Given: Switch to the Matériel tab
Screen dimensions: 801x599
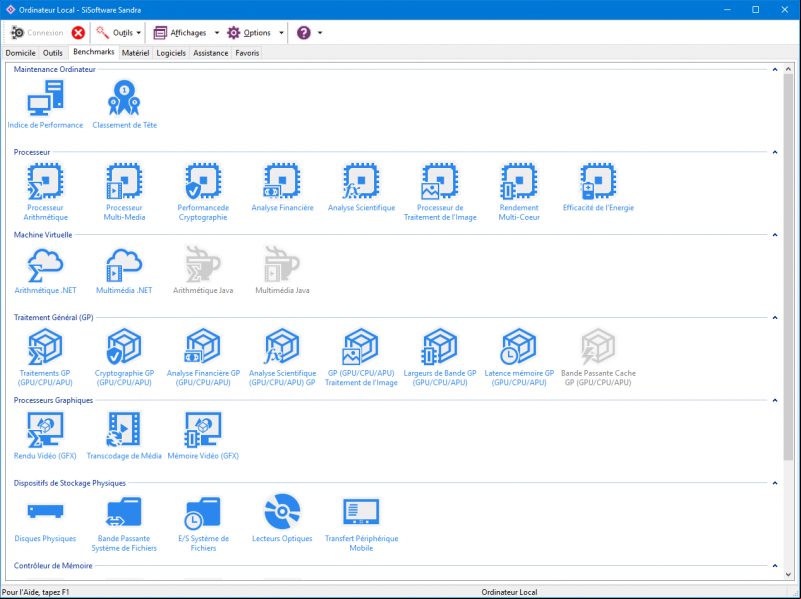Looking at the screenshot, I should point(135,53).
